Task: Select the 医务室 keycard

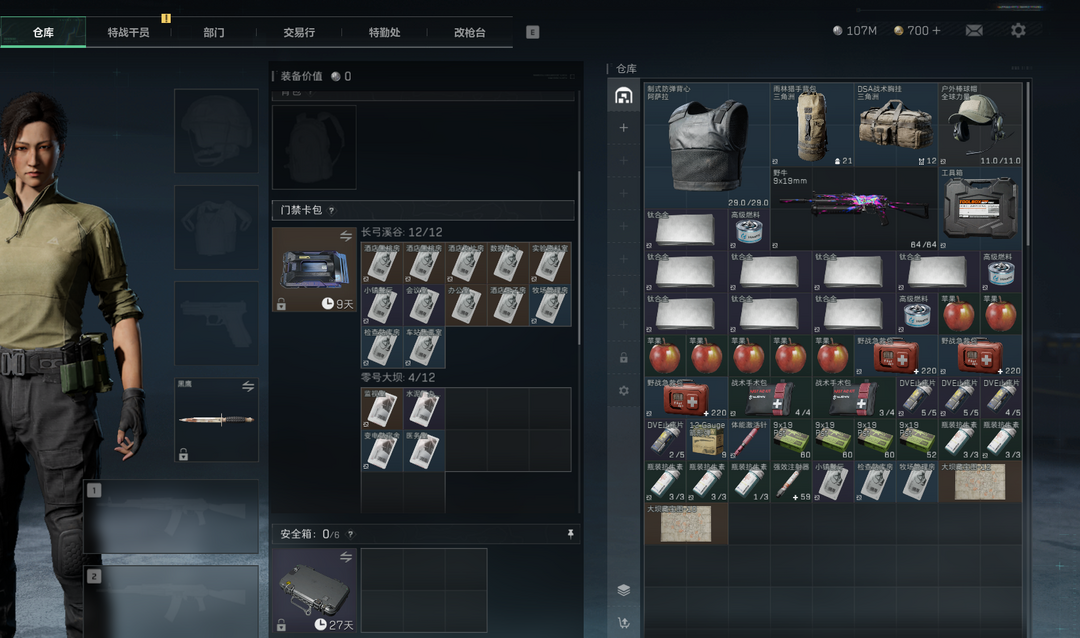Action: pyautogui.click(x=424, y=451)
